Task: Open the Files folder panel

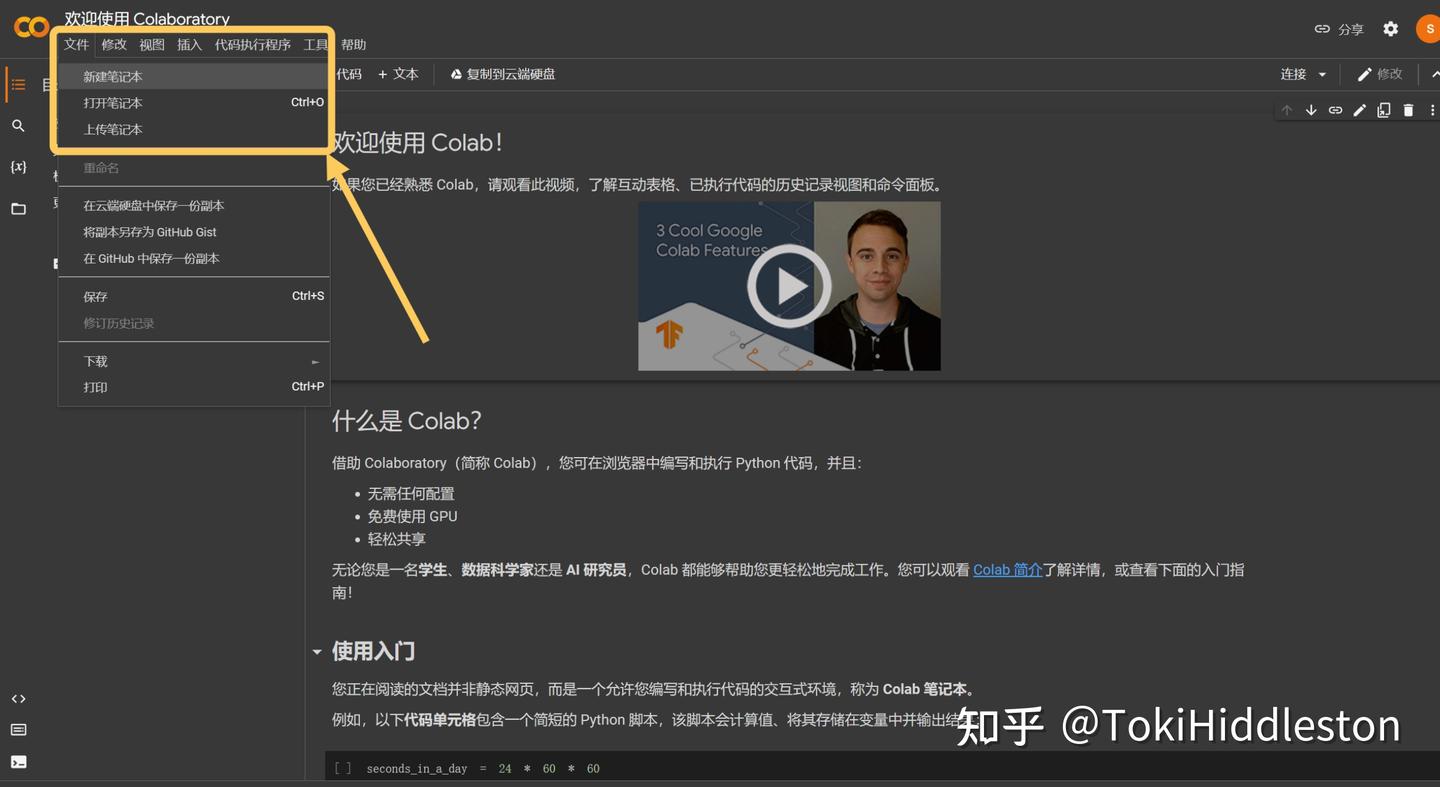Action: tap(18, 209)
